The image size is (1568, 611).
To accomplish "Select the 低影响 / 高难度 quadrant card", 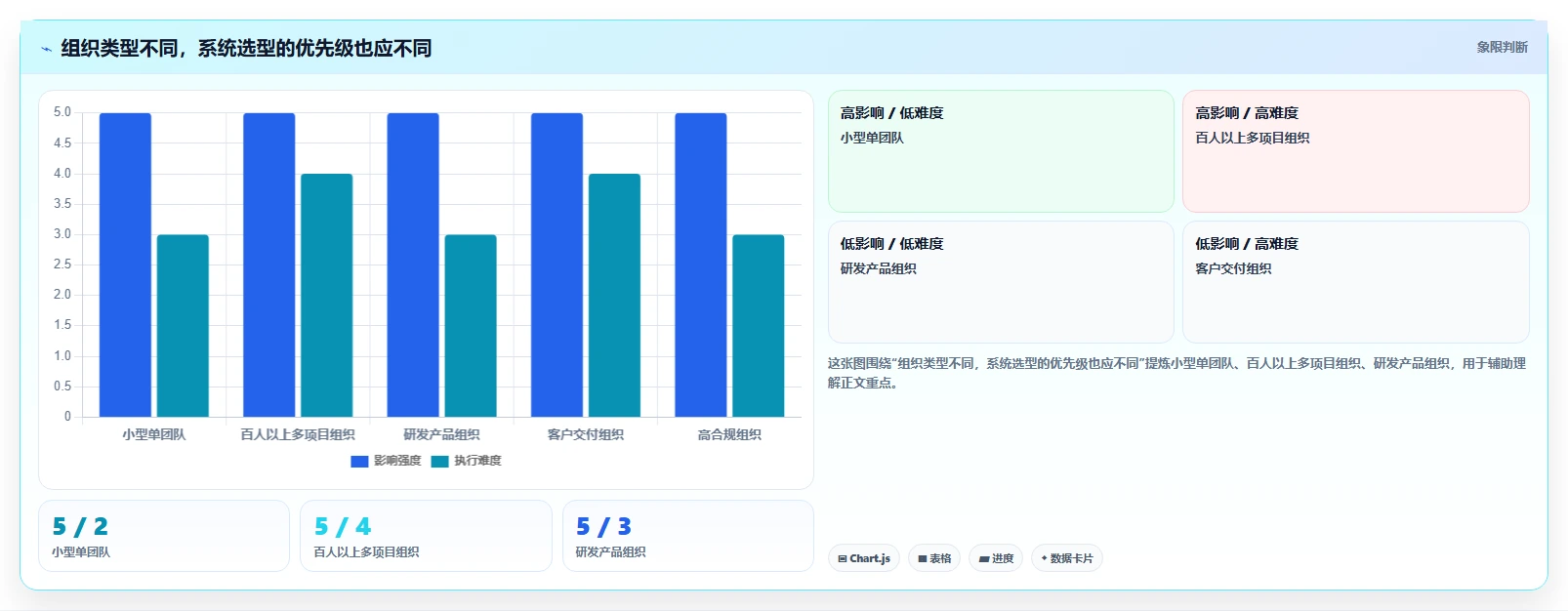I will coord(1356,282).
